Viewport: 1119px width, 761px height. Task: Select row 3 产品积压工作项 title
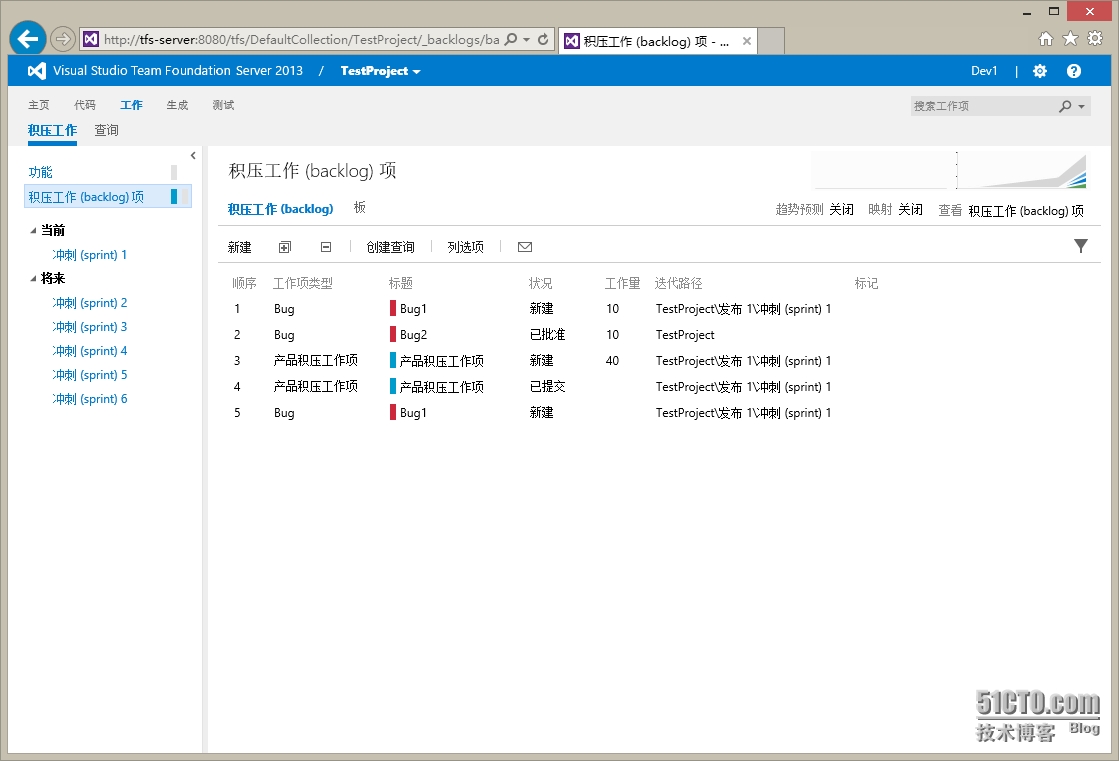(x=442, y=361)
